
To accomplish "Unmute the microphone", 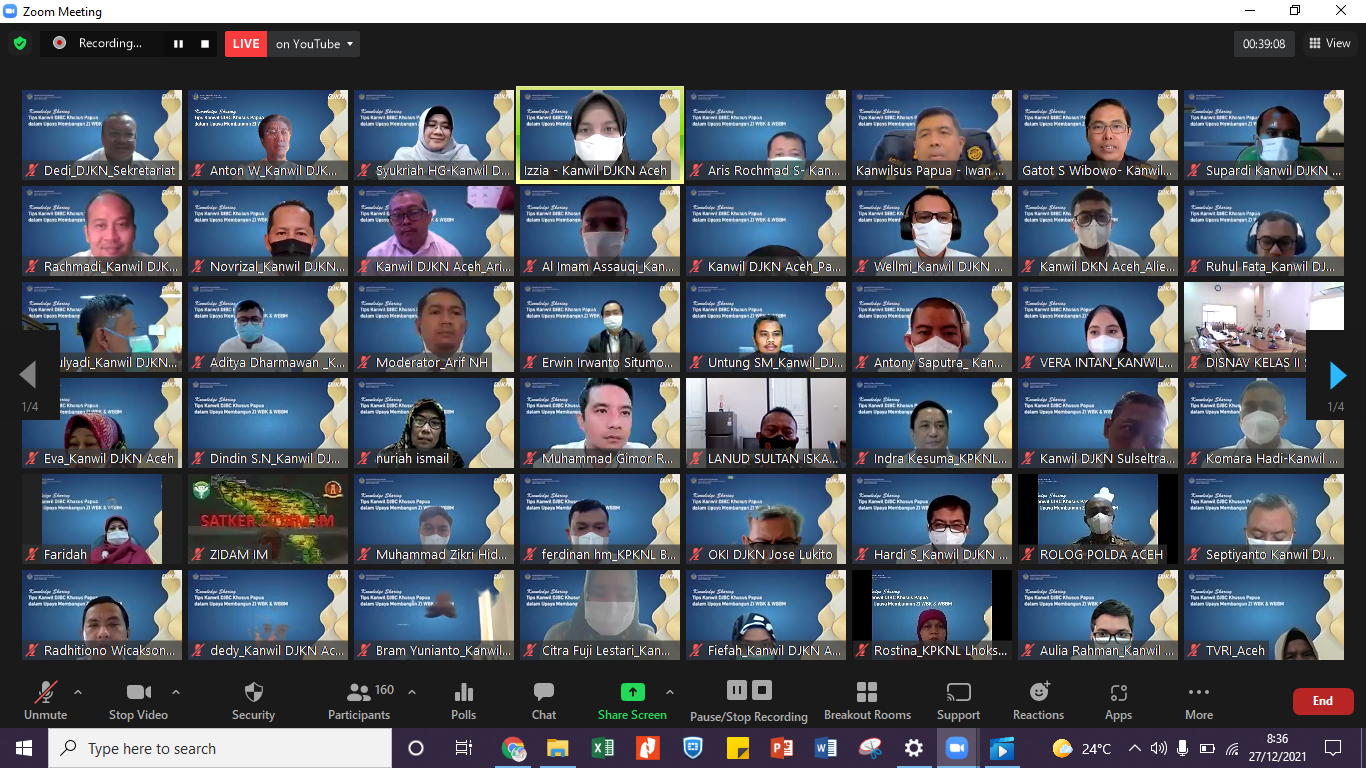I will click(45, 693).
